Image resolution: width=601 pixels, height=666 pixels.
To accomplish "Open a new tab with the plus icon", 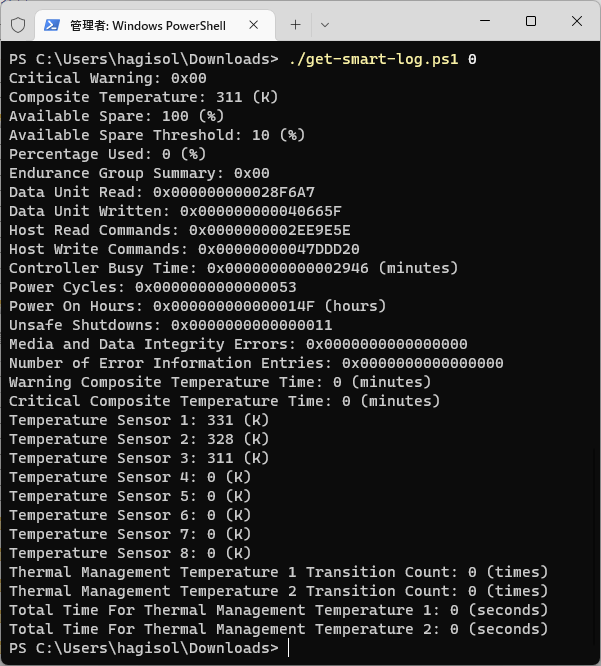I will pos(295,25).
